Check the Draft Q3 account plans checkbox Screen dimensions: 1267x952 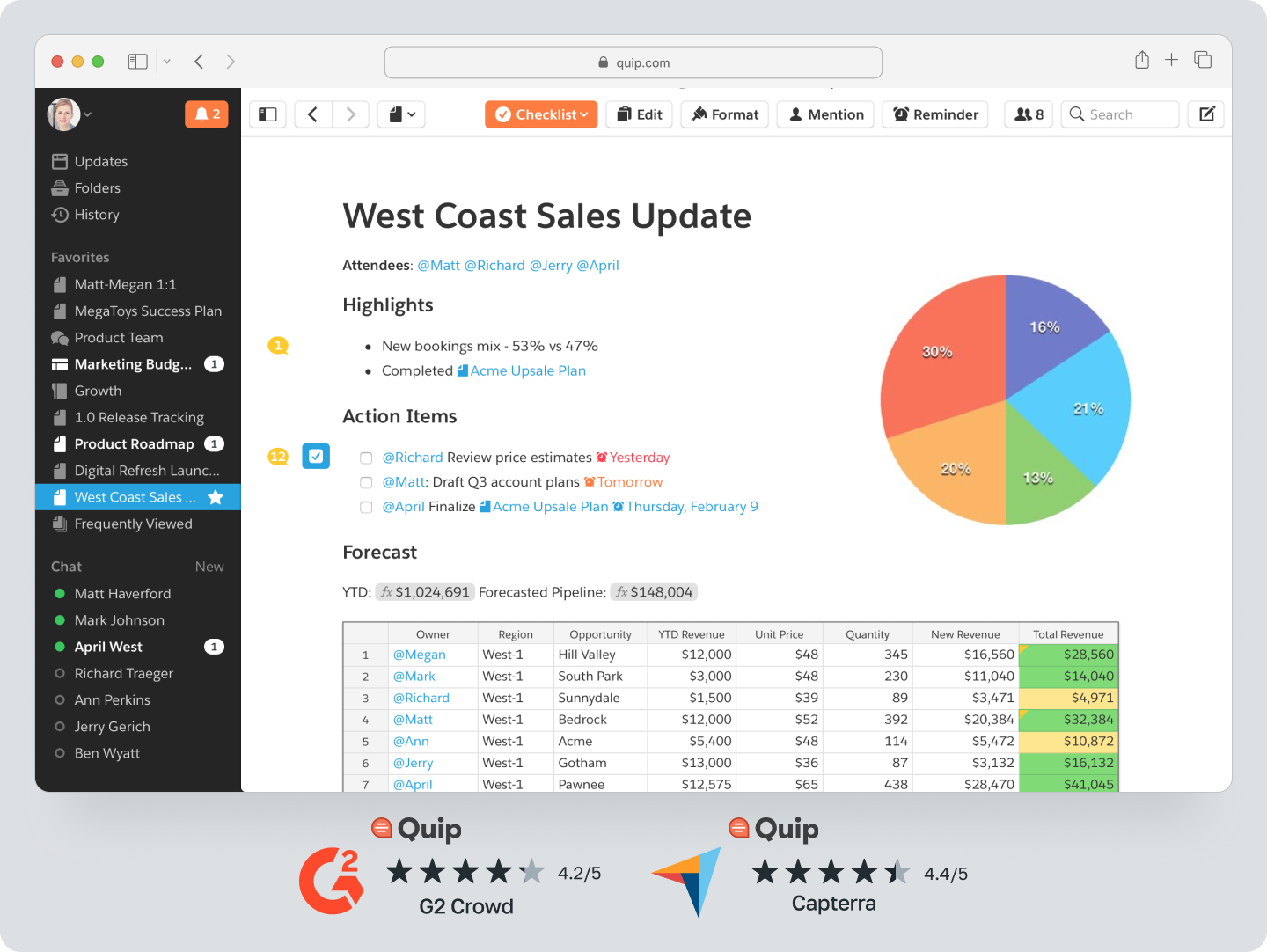pyautogui.click(x=366, y=482)
